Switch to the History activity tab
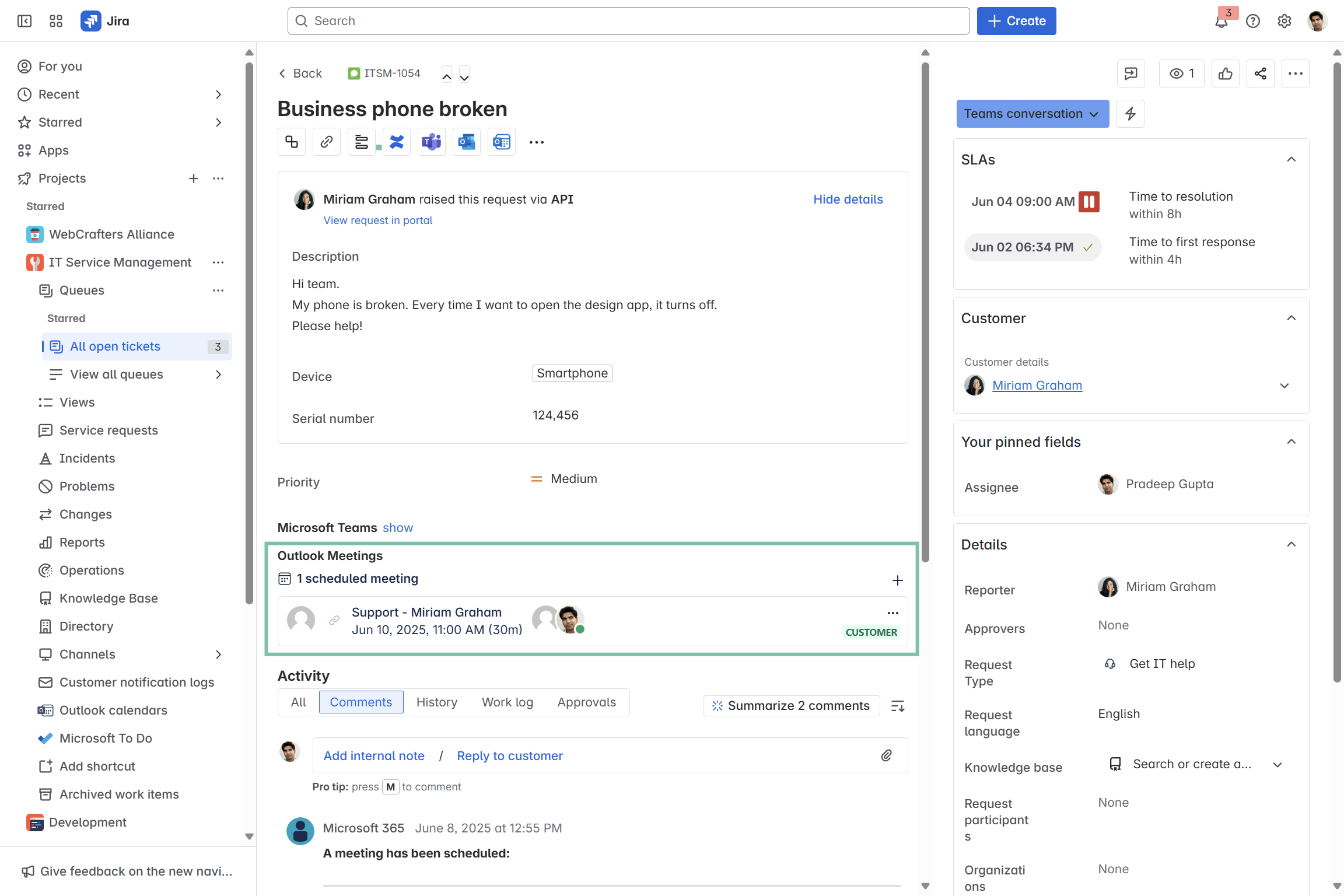 tap(436, 702)
